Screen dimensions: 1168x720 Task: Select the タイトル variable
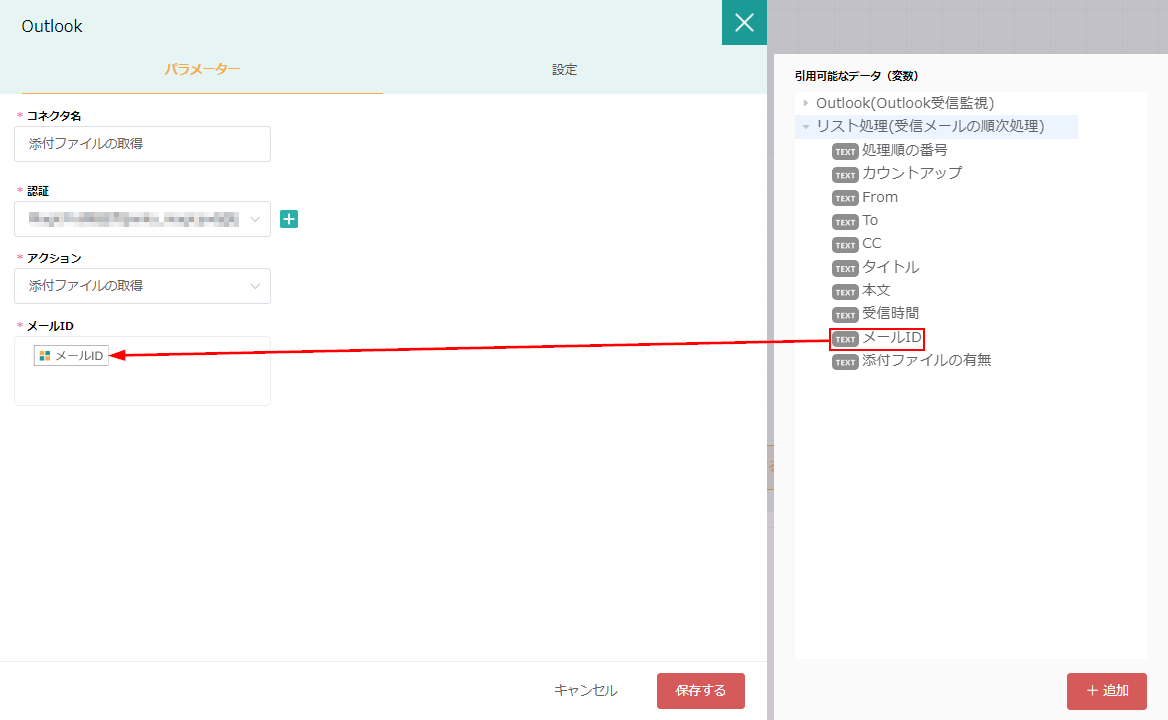[890, 267]
